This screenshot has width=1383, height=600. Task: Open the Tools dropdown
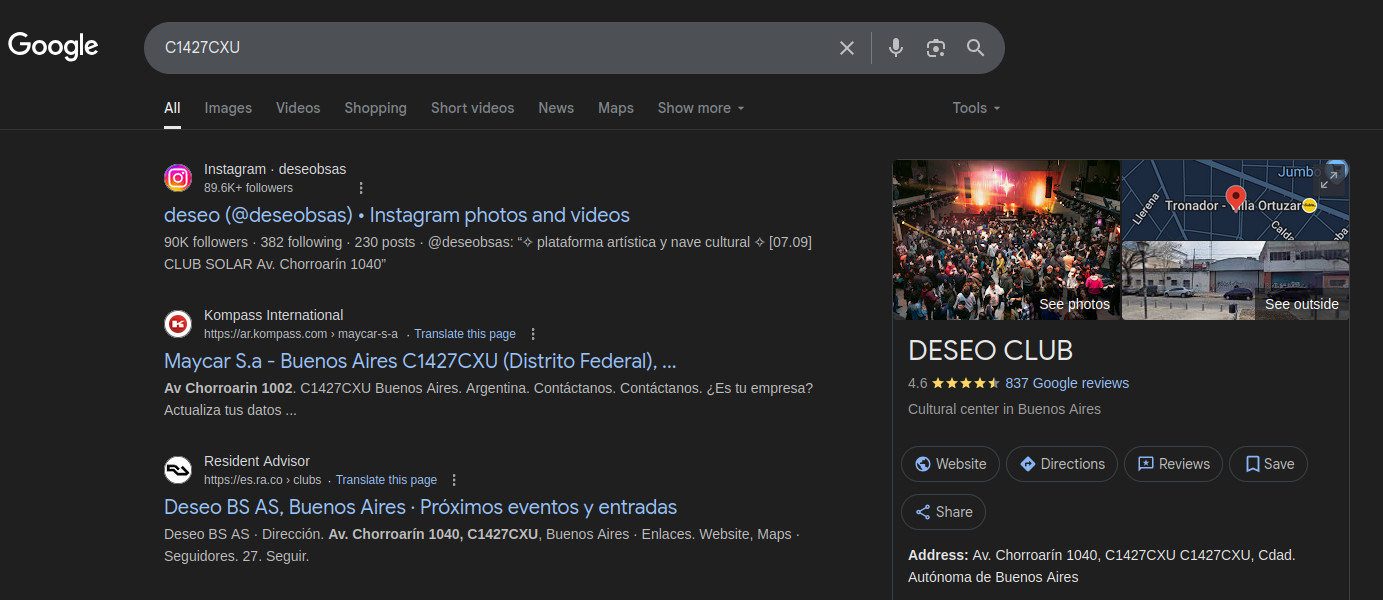pos(976,108)
